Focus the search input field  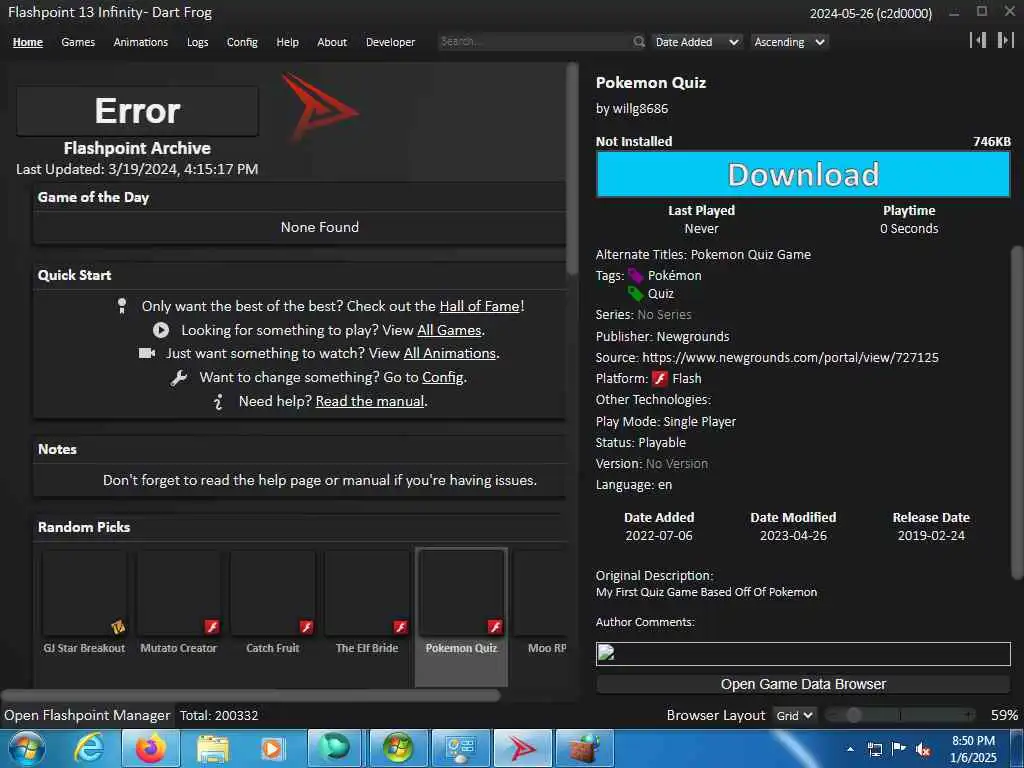click(536, 42)
